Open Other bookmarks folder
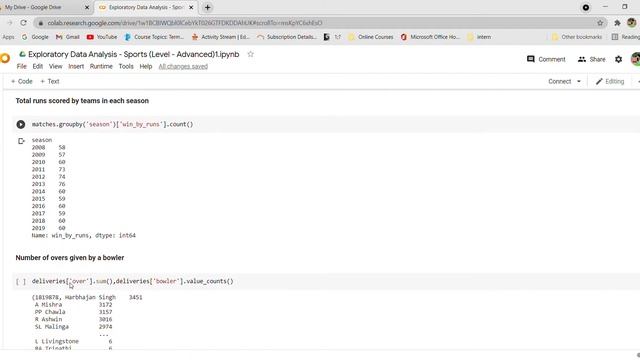 coord(577,37)
